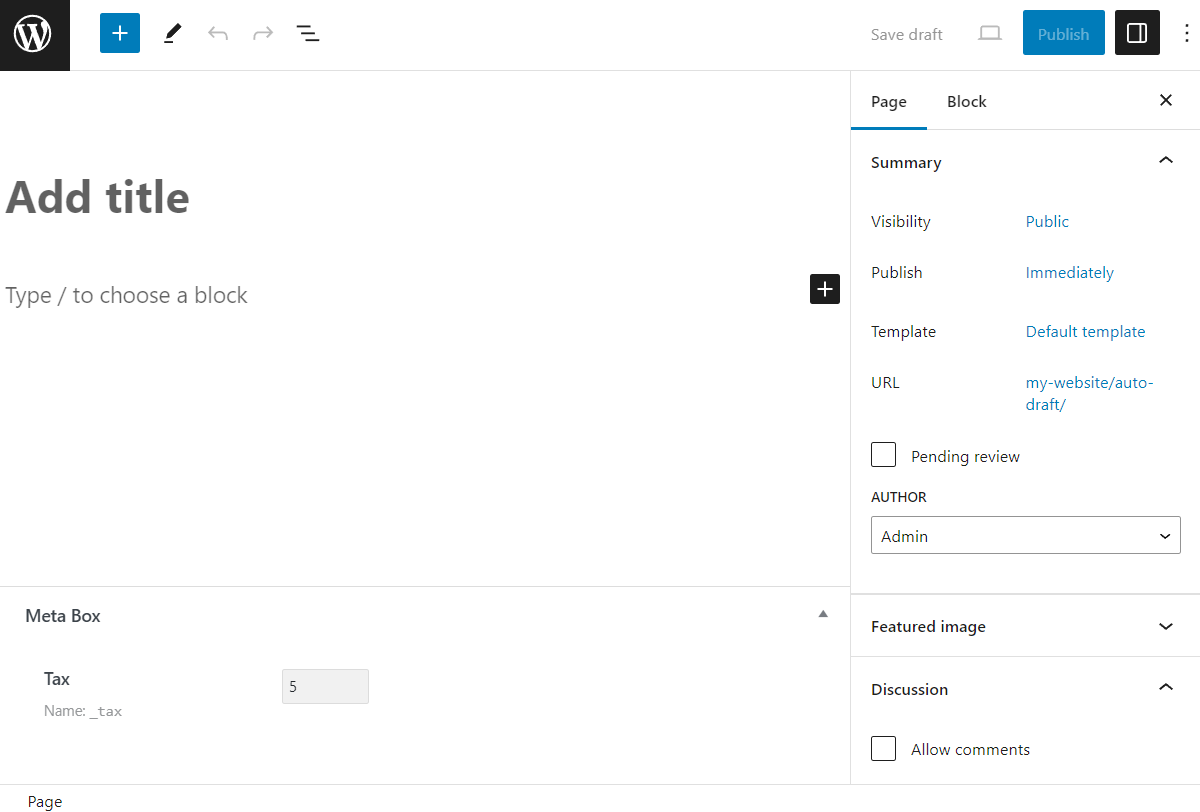Open the Author dropdown
Screen dimensions: 1200x812
[1025, 535]
